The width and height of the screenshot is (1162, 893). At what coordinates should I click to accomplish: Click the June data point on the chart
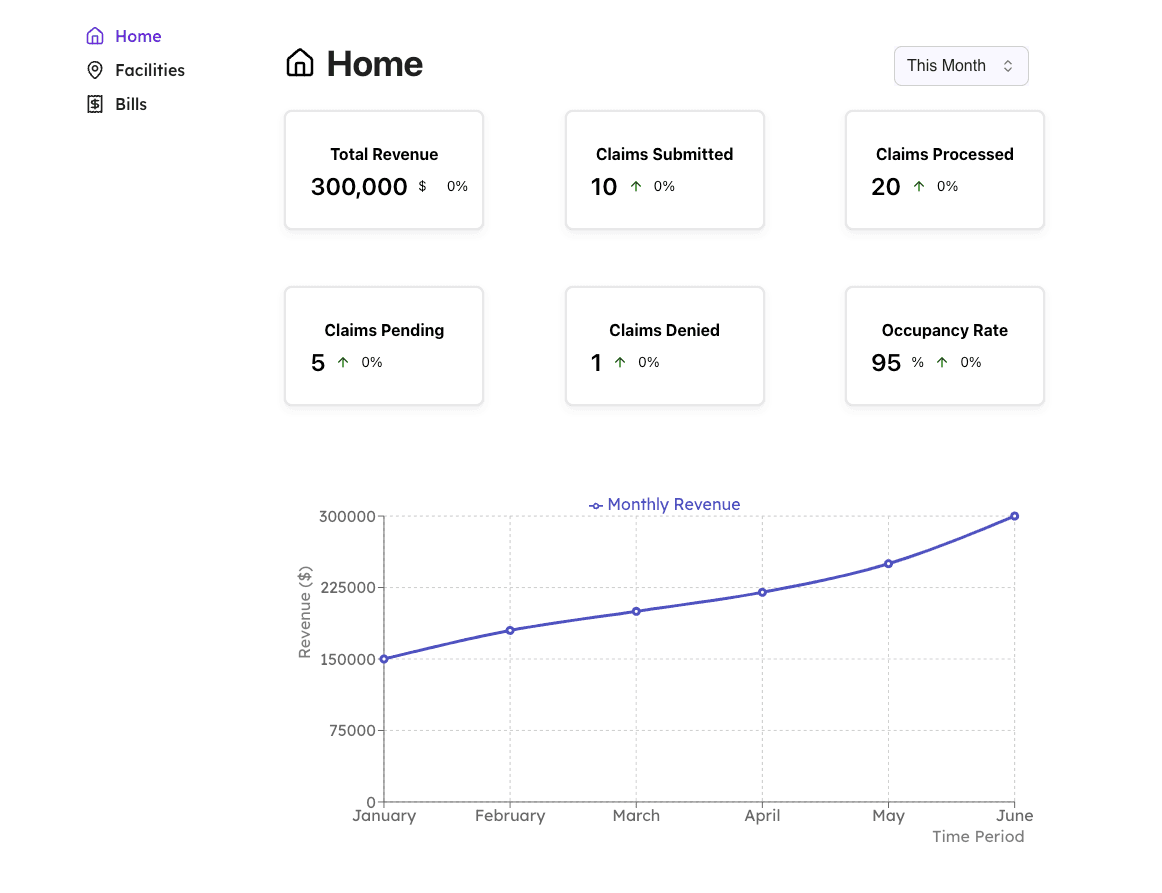point(1014,516)
